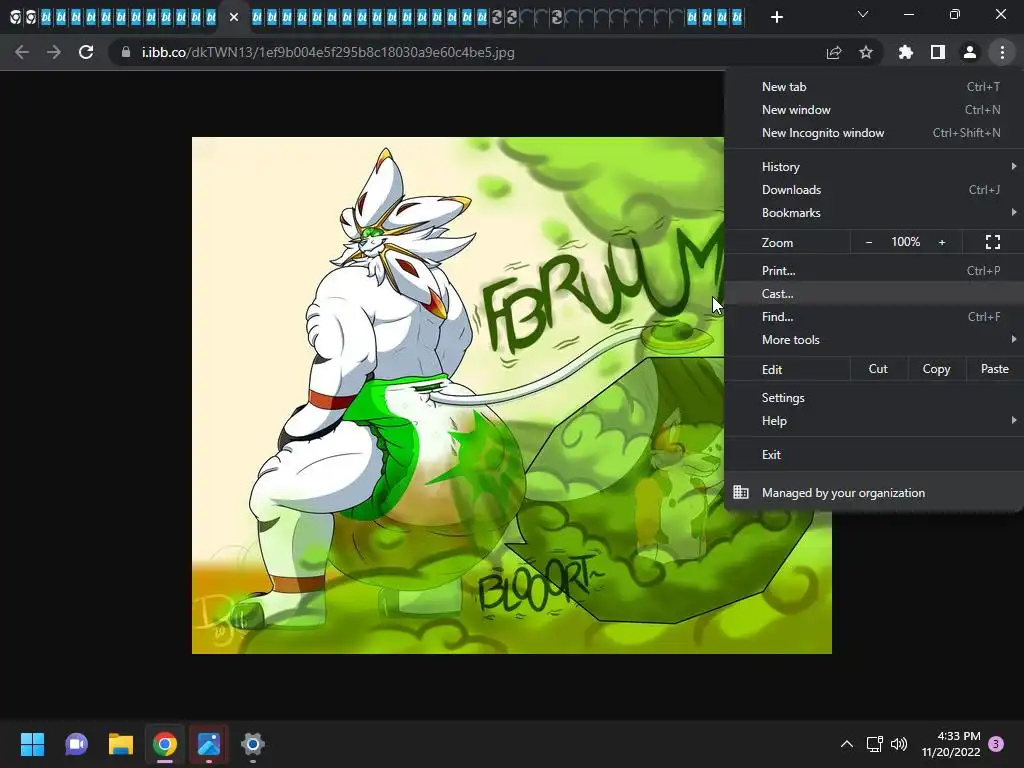Expand the Bookmarks submenu
Screen dimensions: 1024x768
tap(874, 212)
